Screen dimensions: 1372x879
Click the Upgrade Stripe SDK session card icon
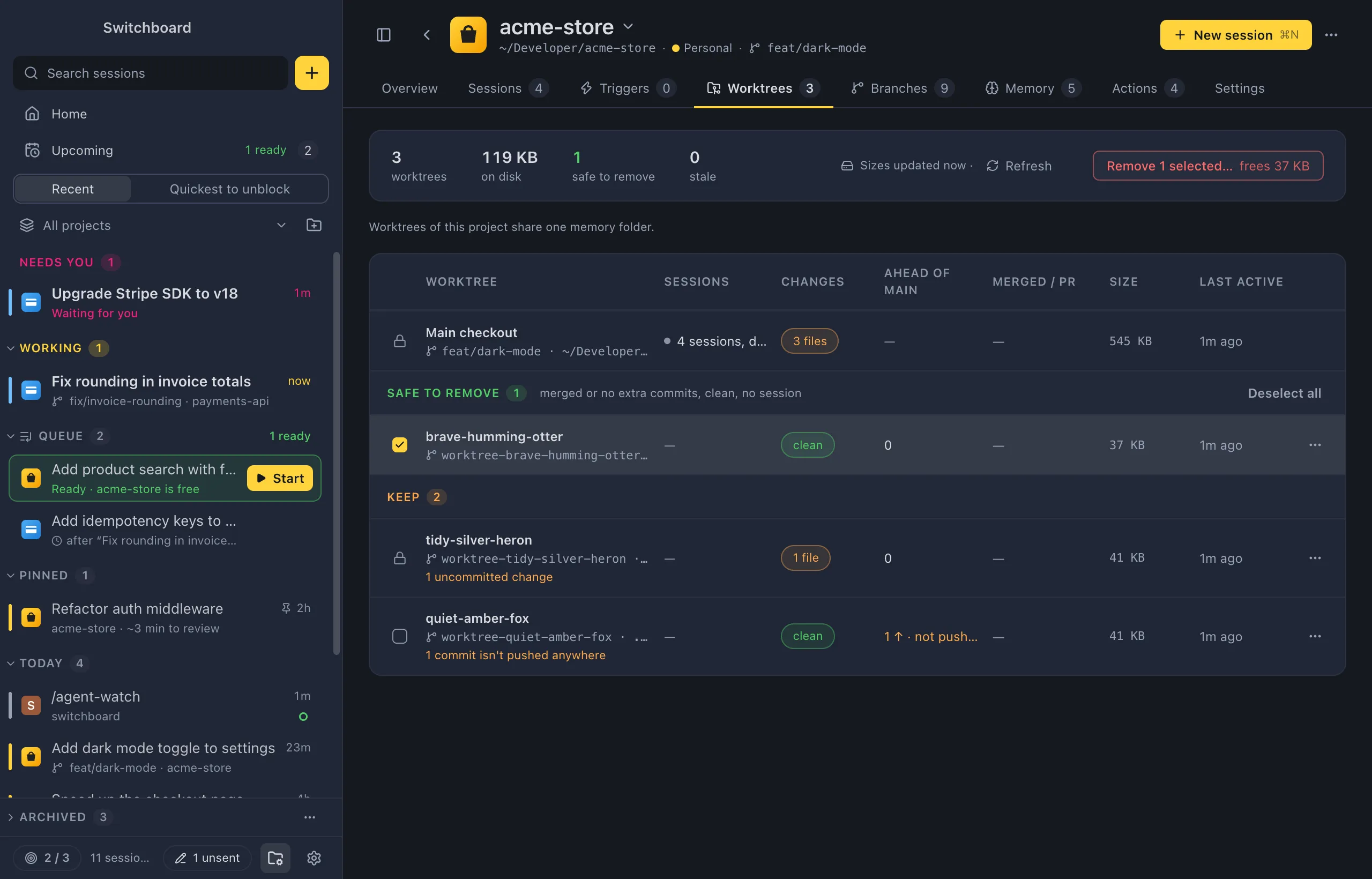[31, 302]
